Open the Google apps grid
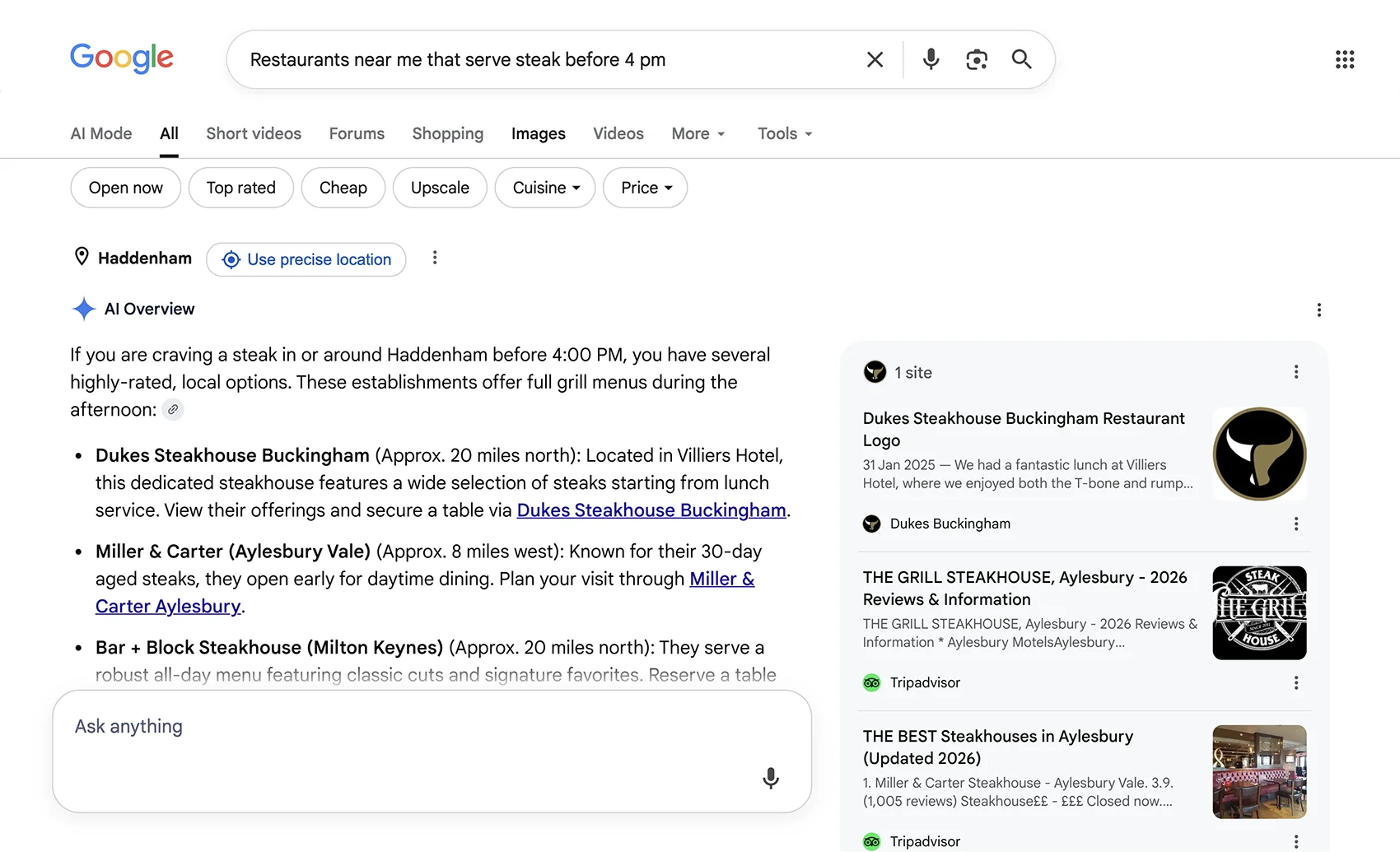The image size is (1400, 852). [1345, 59]
